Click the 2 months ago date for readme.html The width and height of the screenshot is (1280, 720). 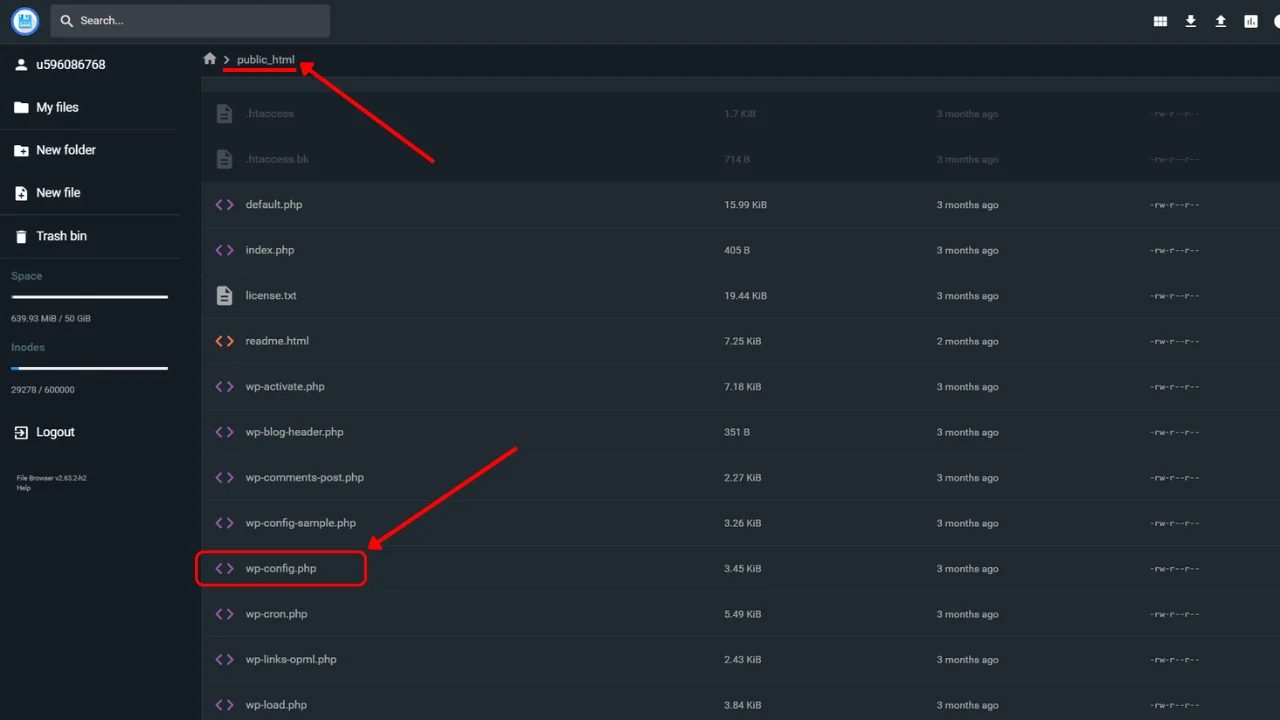[x=967, y=341]
